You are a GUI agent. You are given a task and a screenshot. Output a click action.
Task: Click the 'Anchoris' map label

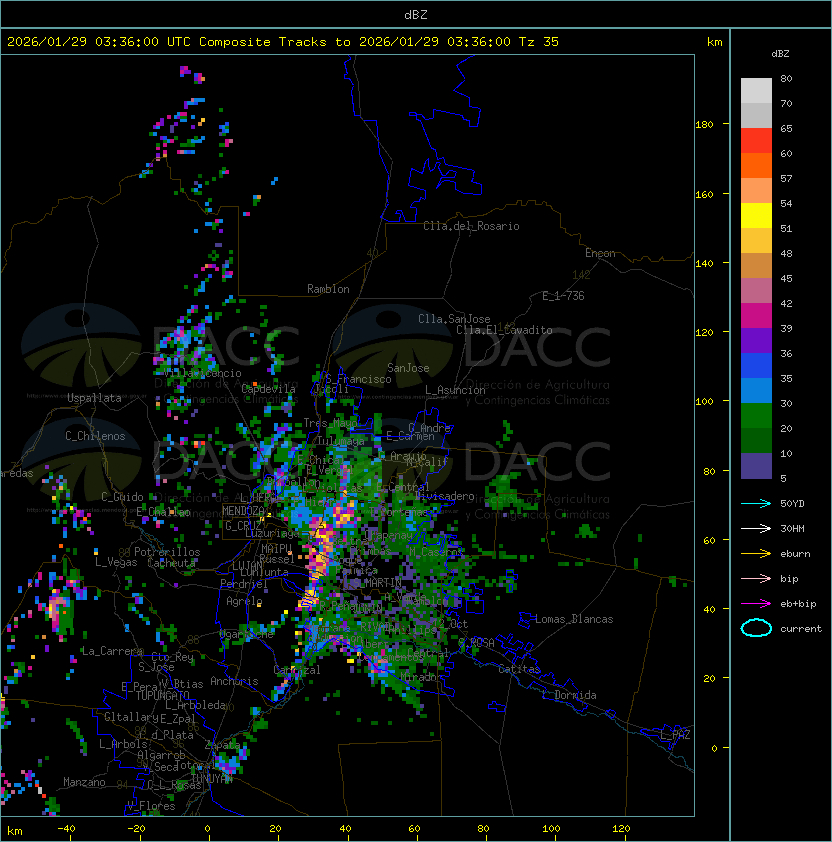[x=234, y=681]
